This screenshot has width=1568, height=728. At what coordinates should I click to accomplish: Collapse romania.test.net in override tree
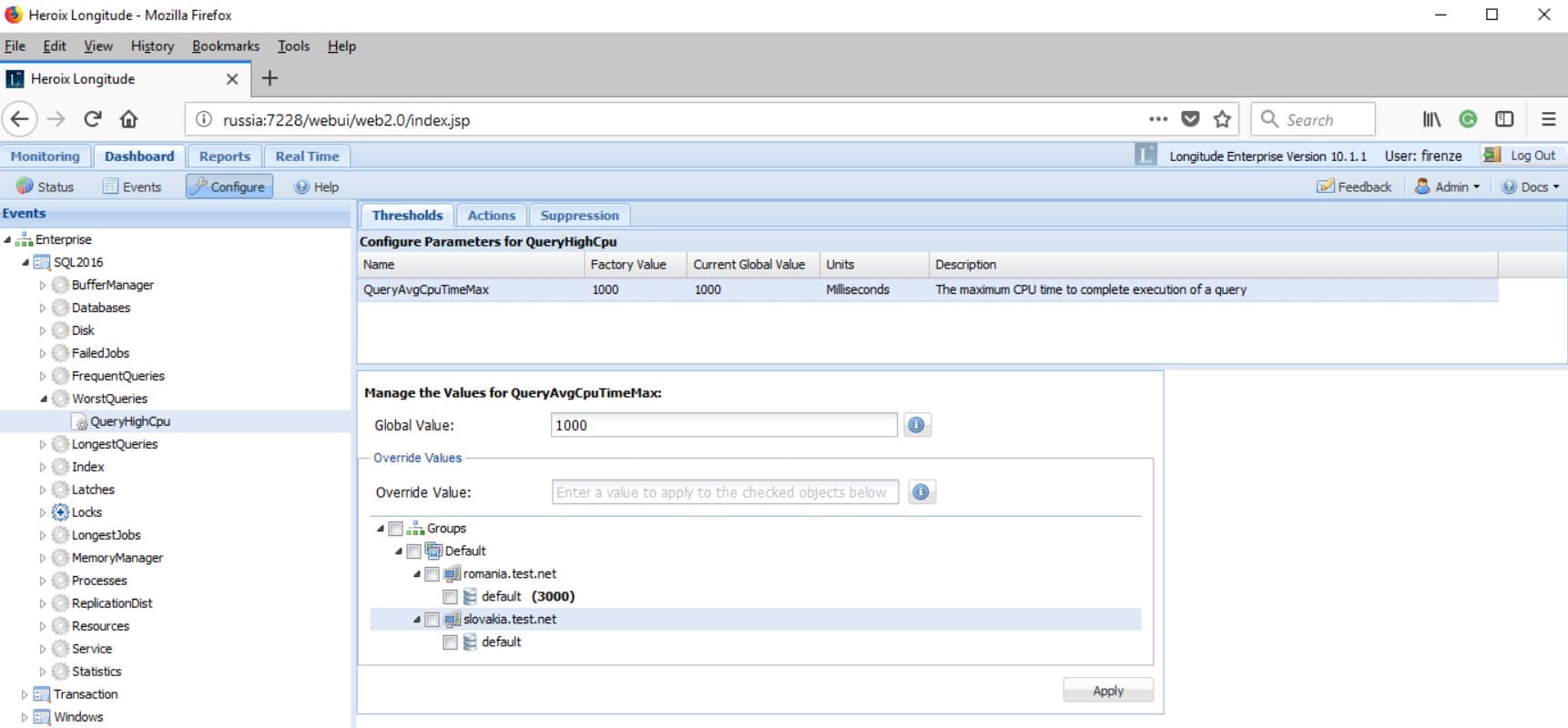point(417,574)
